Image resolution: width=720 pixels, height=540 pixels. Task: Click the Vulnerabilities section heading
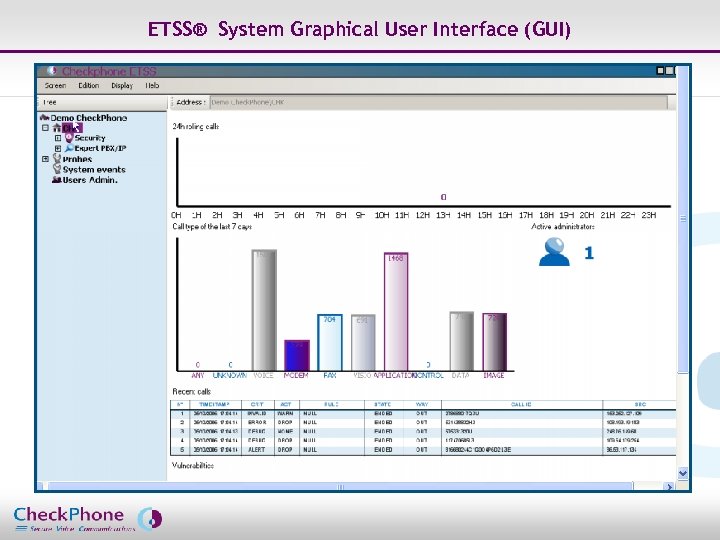click(x=193, y=465)
